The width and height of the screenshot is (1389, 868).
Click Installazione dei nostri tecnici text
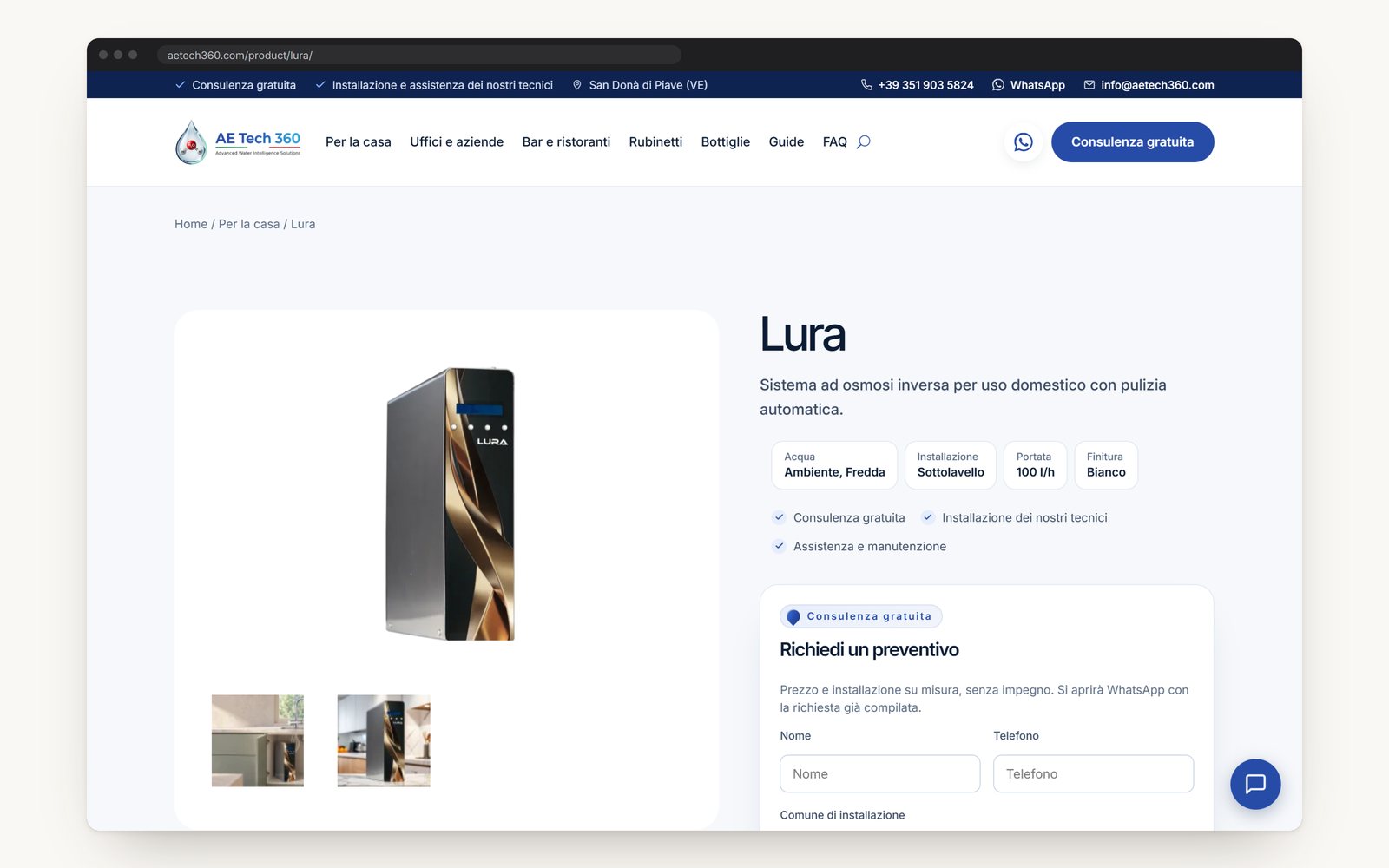pyautogui.click(x=1024, y=517)
